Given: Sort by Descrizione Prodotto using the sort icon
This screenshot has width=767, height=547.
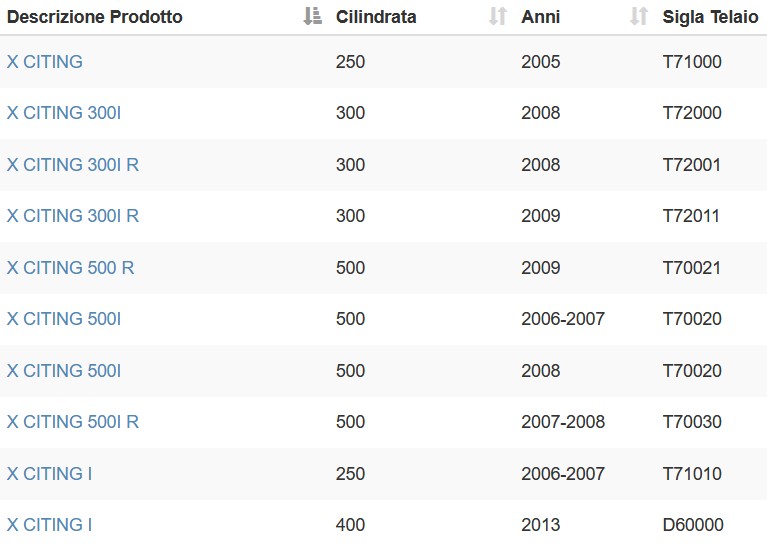Looking at the screenshot, I should (x=313, y=16).
